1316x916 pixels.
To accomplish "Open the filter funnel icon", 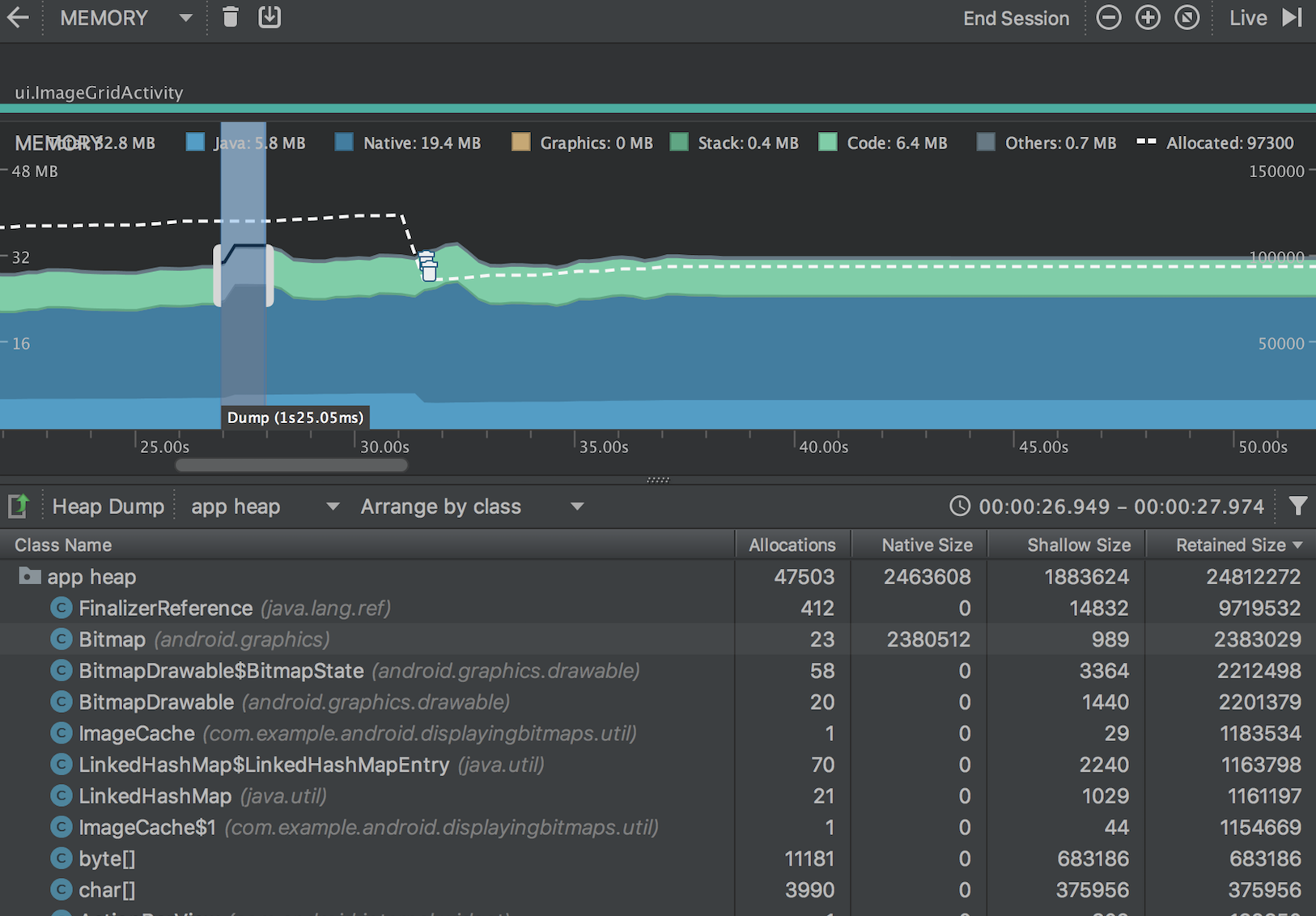I will [1297, 507].
